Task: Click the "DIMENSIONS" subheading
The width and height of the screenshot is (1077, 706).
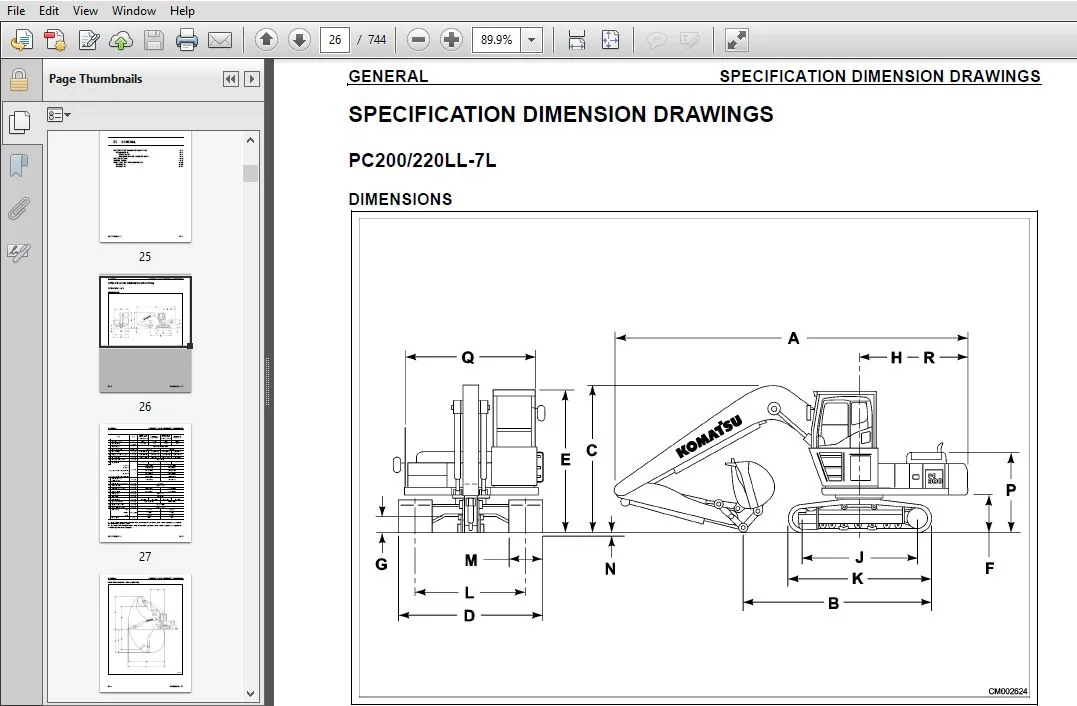Action: 400,199
